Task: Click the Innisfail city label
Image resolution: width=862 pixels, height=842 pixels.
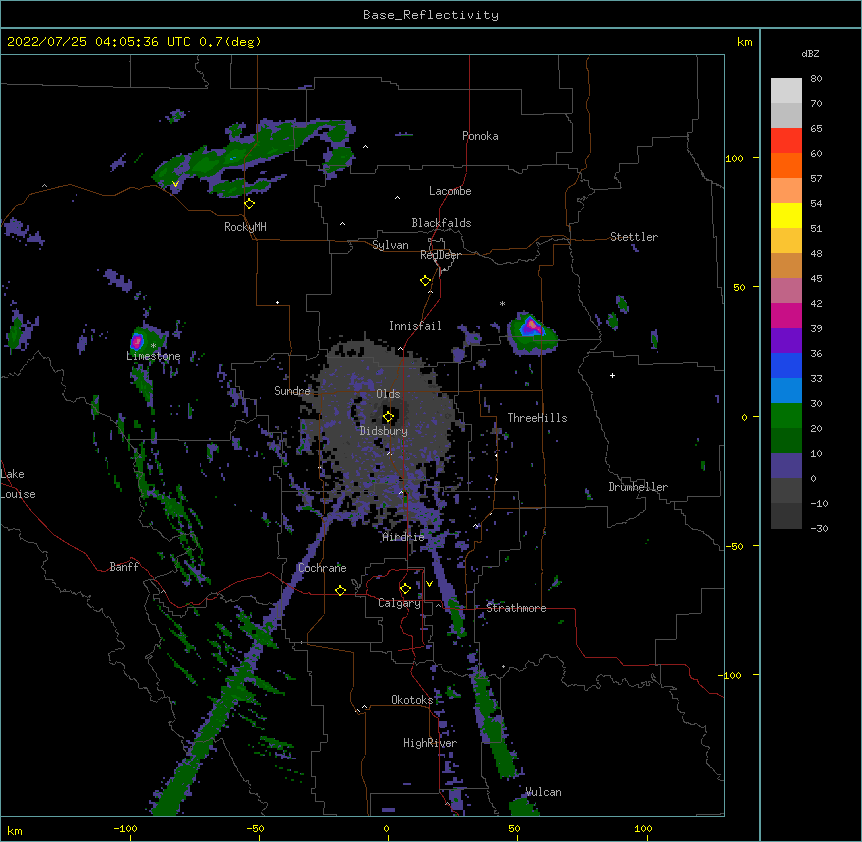Action: [415, 326]
